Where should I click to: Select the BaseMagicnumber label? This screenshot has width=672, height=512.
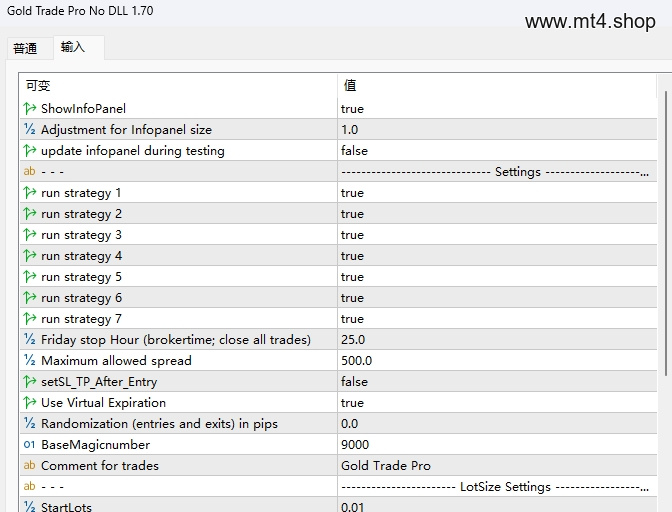pyautogui.click(x=96, y=445)
